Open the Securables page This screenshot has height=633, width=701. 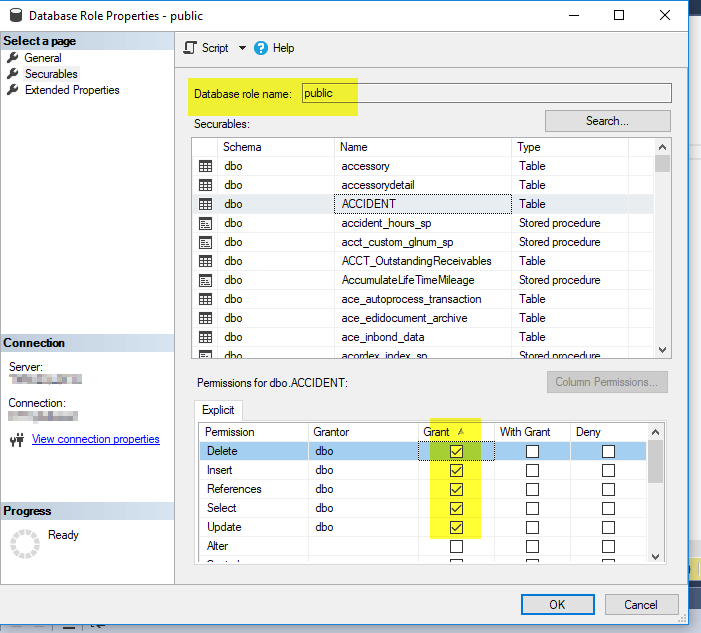click(51, 74)
